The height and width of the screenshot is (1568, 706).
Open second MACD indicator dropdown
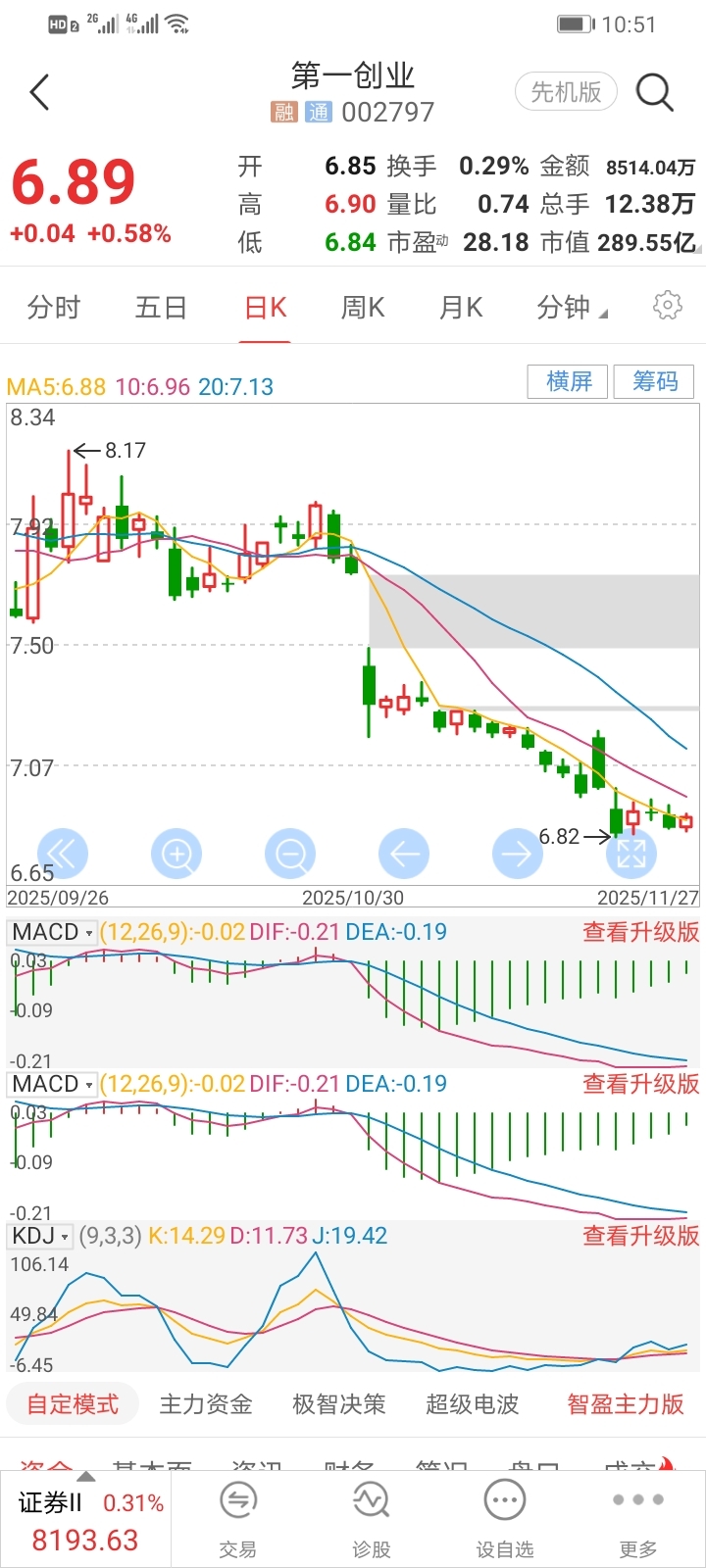coord(53,1084)
